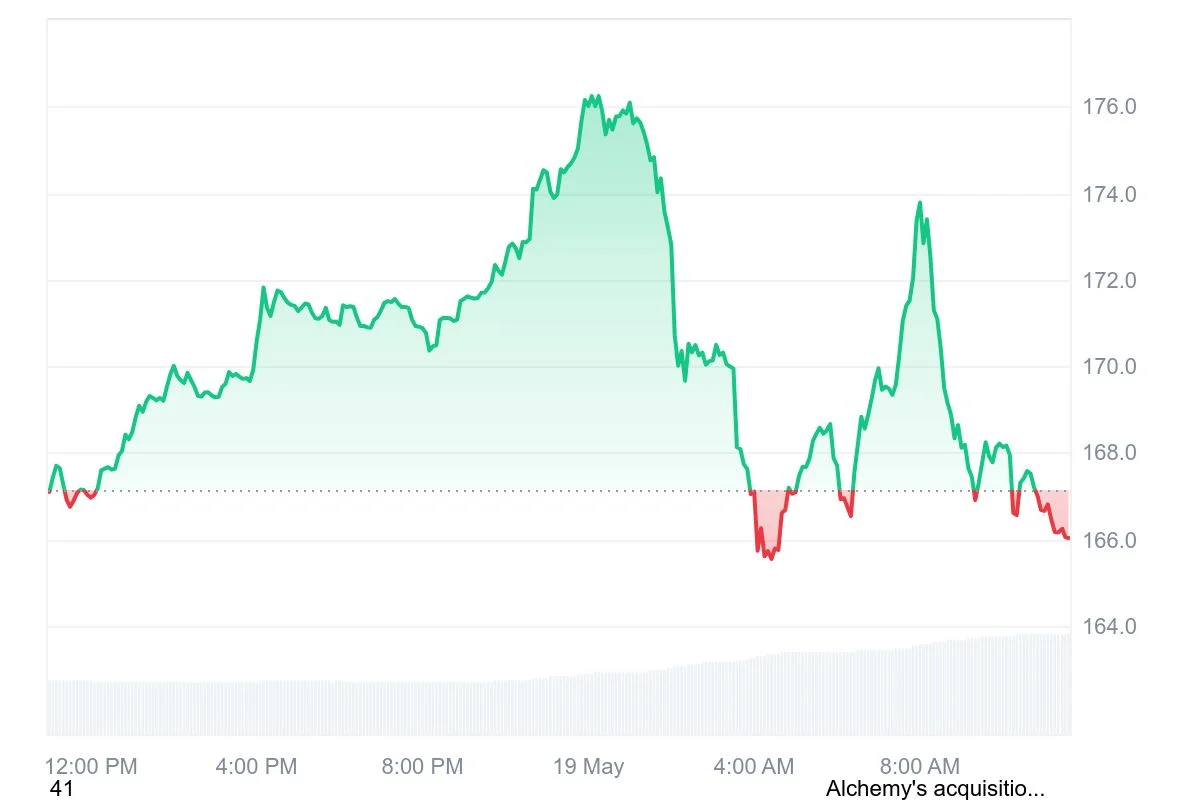Select the 8:00 AM time label
The height and width of the screenshot is (800, 1200).
[x=919, y=767]
